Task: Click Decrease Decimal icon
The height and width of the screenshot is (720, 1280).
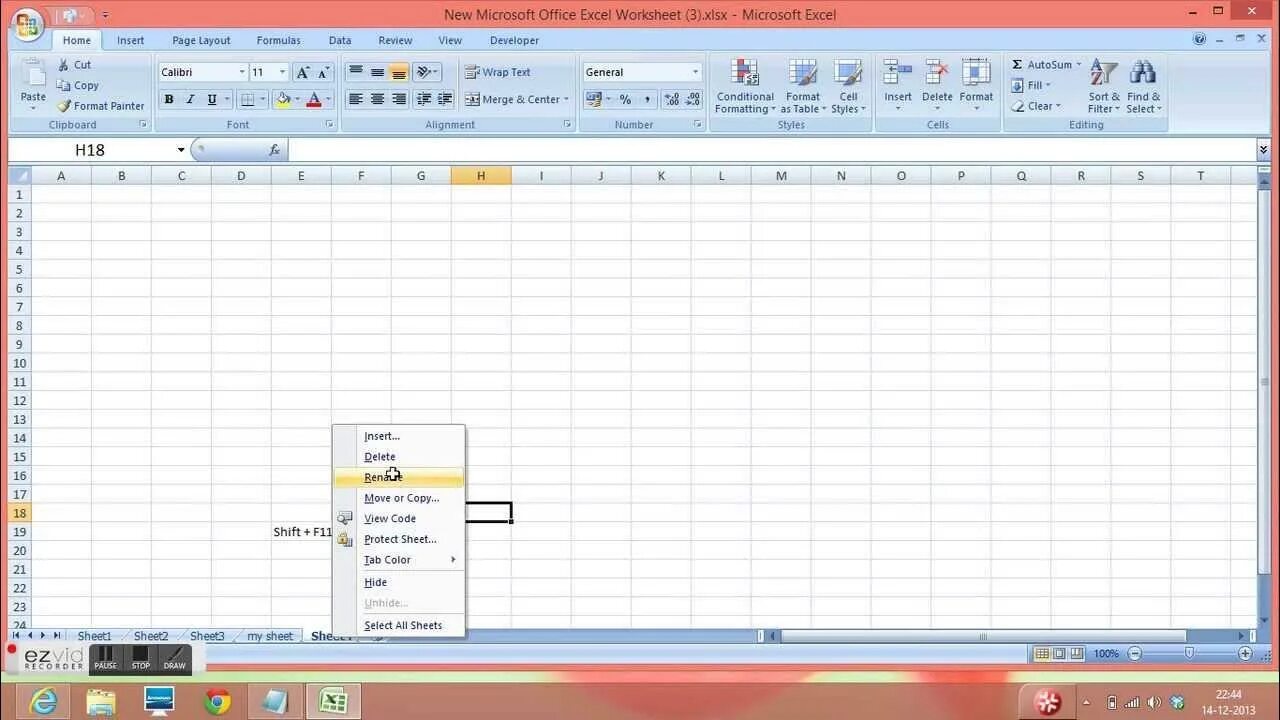Action: 692,99
